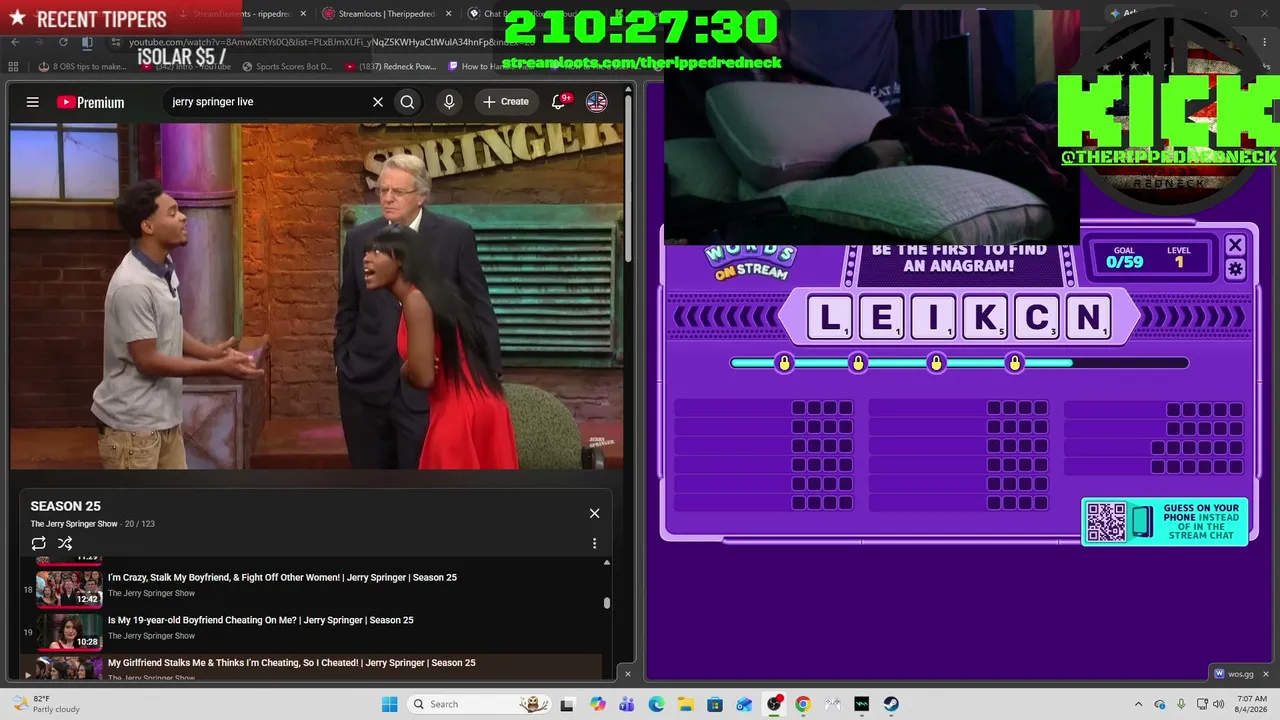Open "(1837) Redneck Pow..." bookmark
The image size is (1280, 720).
(391, 67)
